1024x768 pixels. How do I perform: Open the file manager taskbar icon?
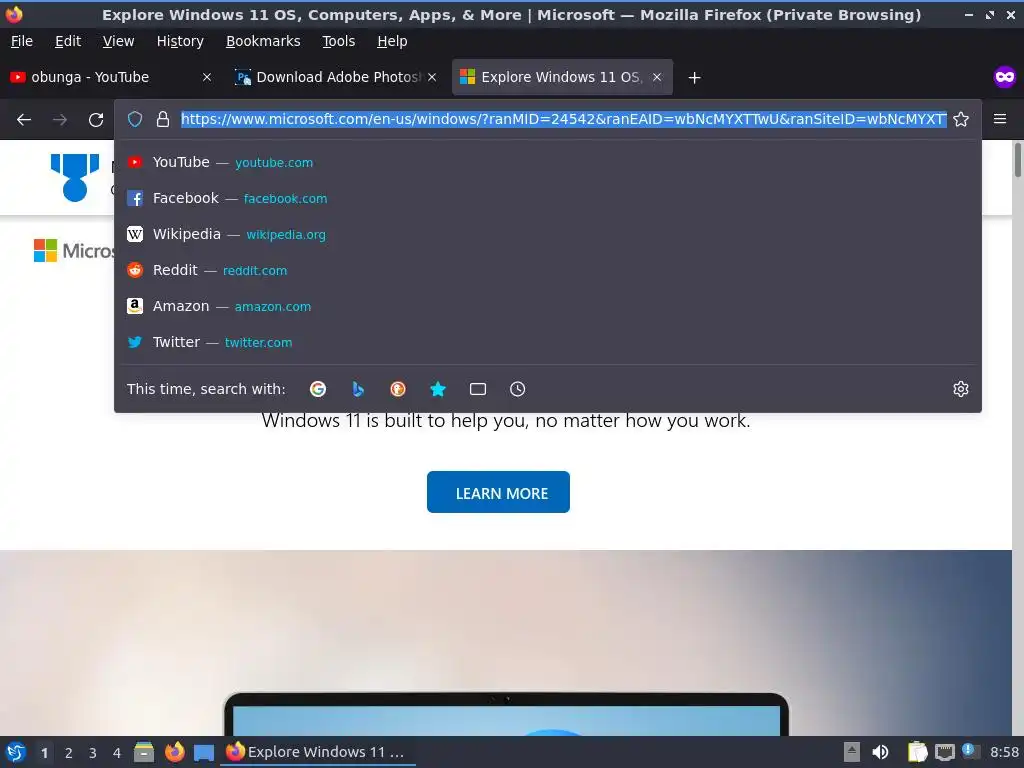(x=144, y=752)
